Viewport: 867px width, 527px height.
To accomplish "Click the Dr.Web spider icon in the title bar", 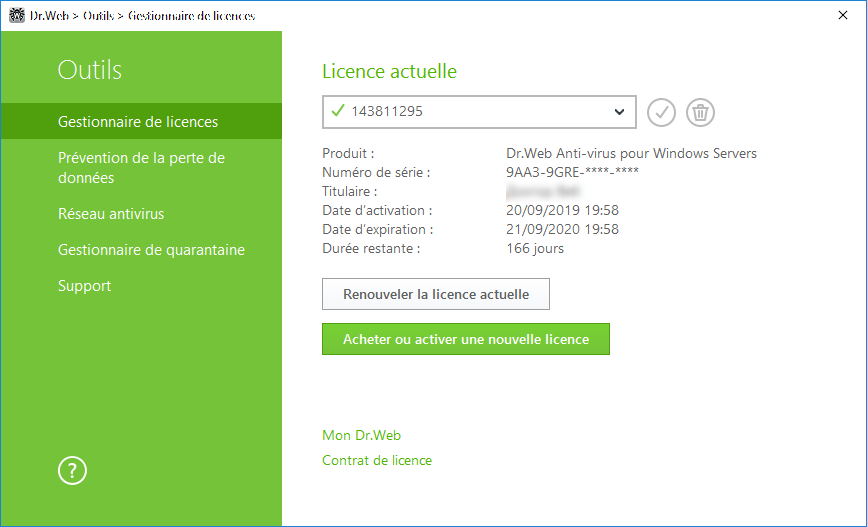I will (x=17, y=15).
